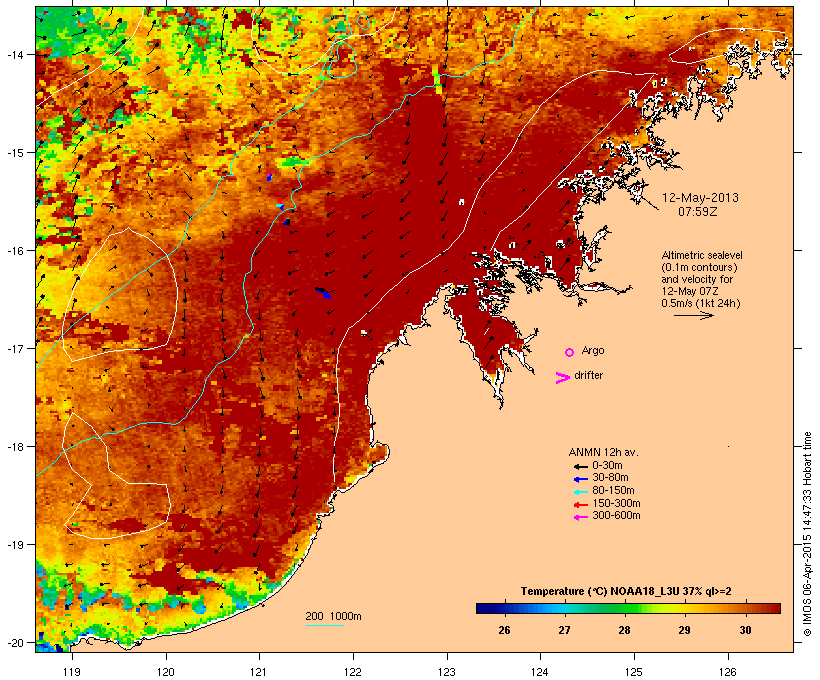Click the Altimetric sealevel text
Screen dimensions: 820x680
(x=702, y=255)
